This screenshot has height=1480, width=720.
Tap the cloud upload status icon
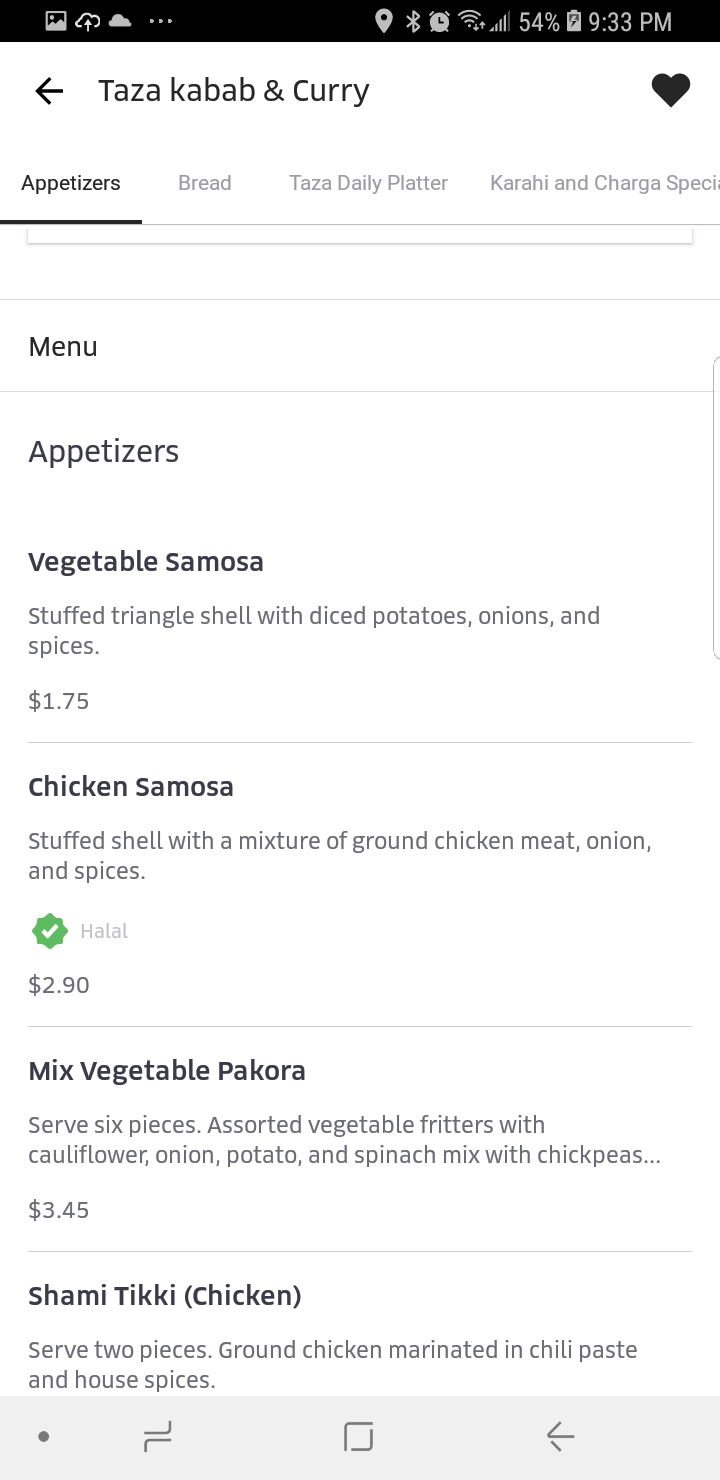88,21
